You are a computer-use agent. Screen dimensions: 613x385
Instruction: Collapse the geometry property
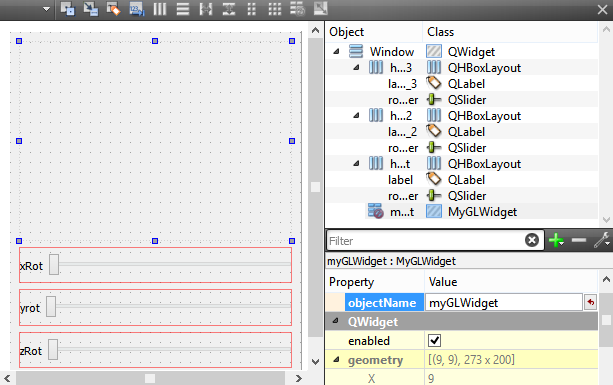[x=336, y=360]
